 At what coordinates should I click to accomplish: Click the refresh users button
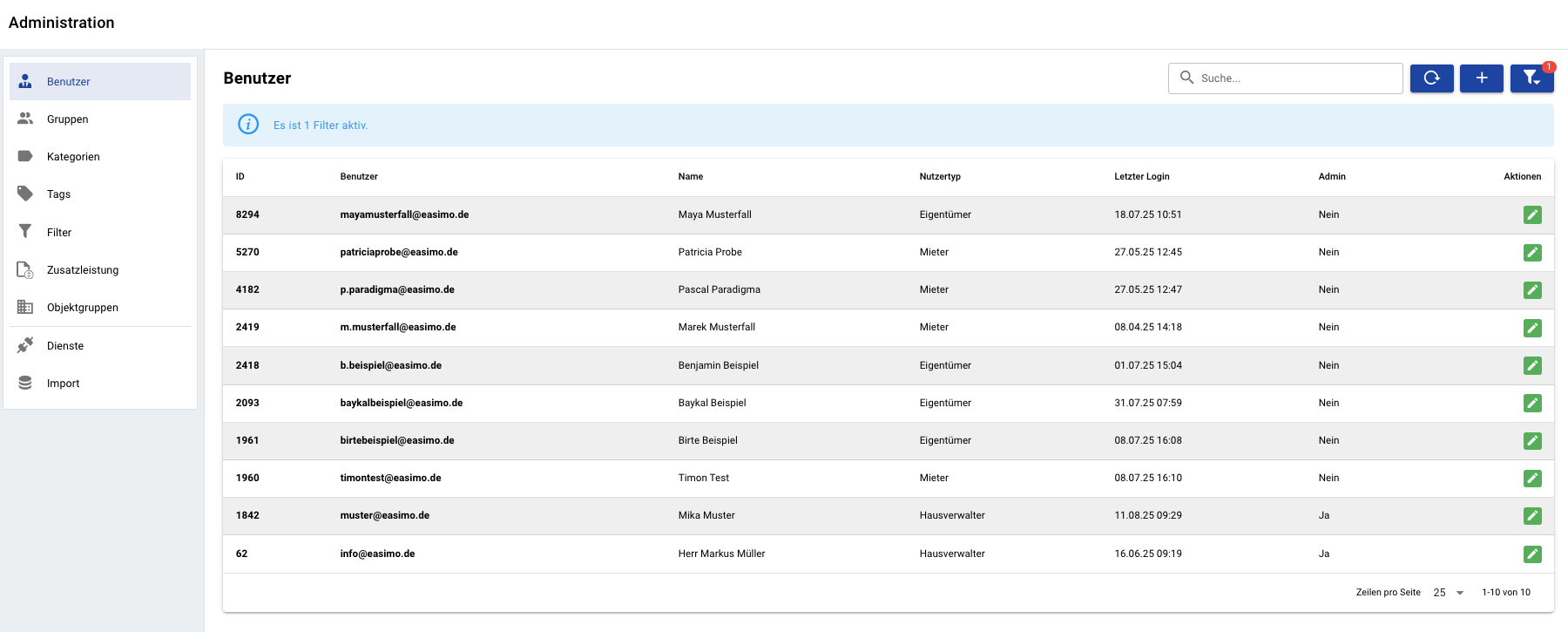[1431, 78]
